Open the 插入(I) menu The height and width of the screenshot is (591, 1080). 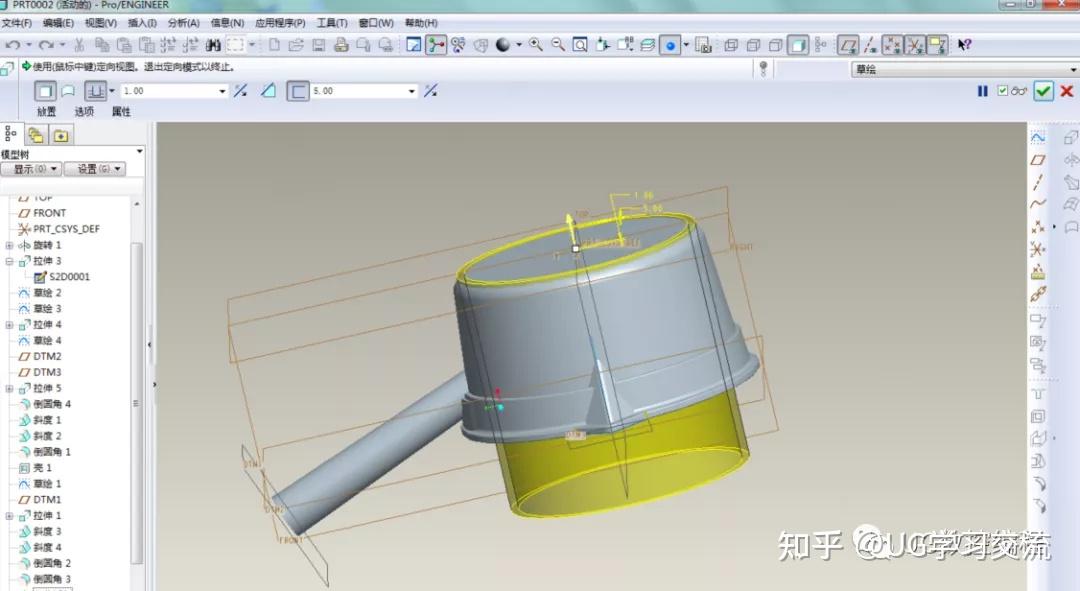[142, 23]
